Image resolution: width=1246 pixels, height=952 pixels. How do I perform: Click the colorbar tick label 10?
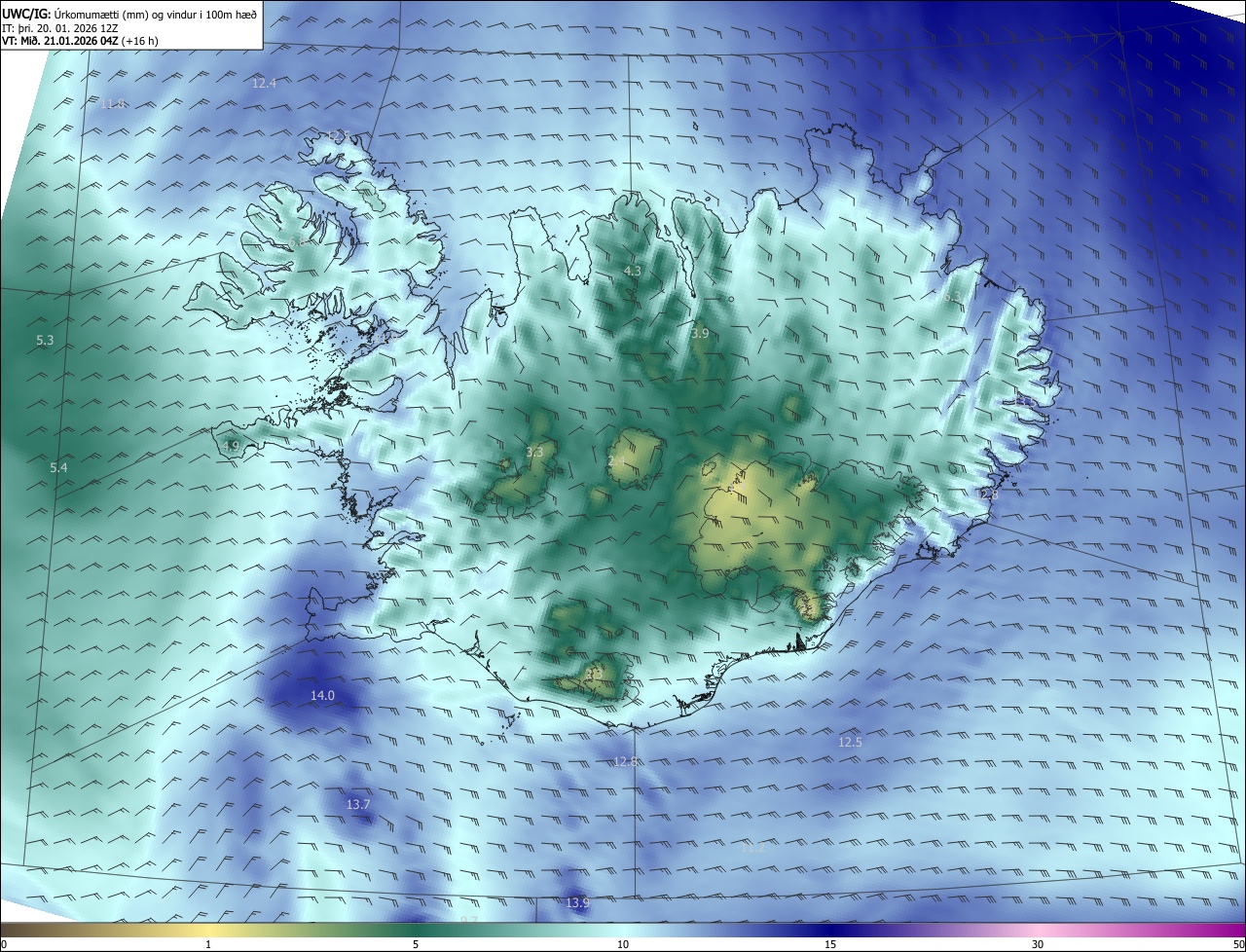[x=623, y=944]
